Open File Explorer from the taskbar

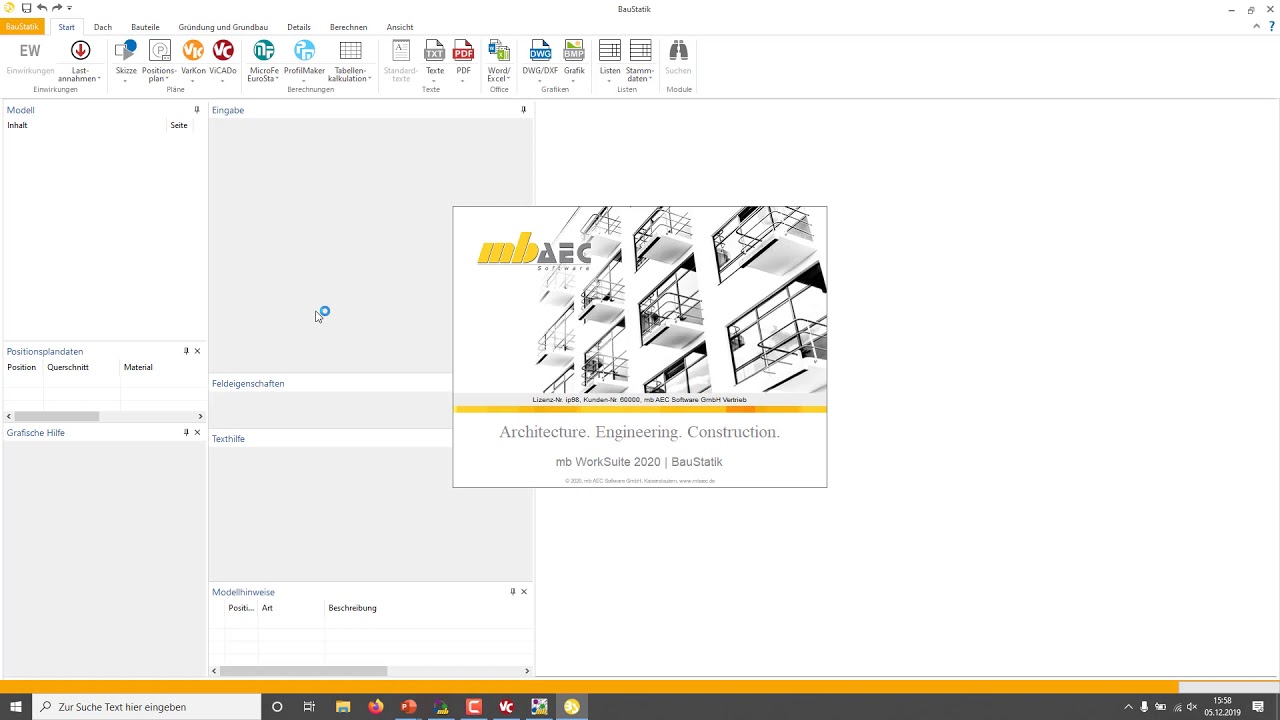click(x=343, y=707)
